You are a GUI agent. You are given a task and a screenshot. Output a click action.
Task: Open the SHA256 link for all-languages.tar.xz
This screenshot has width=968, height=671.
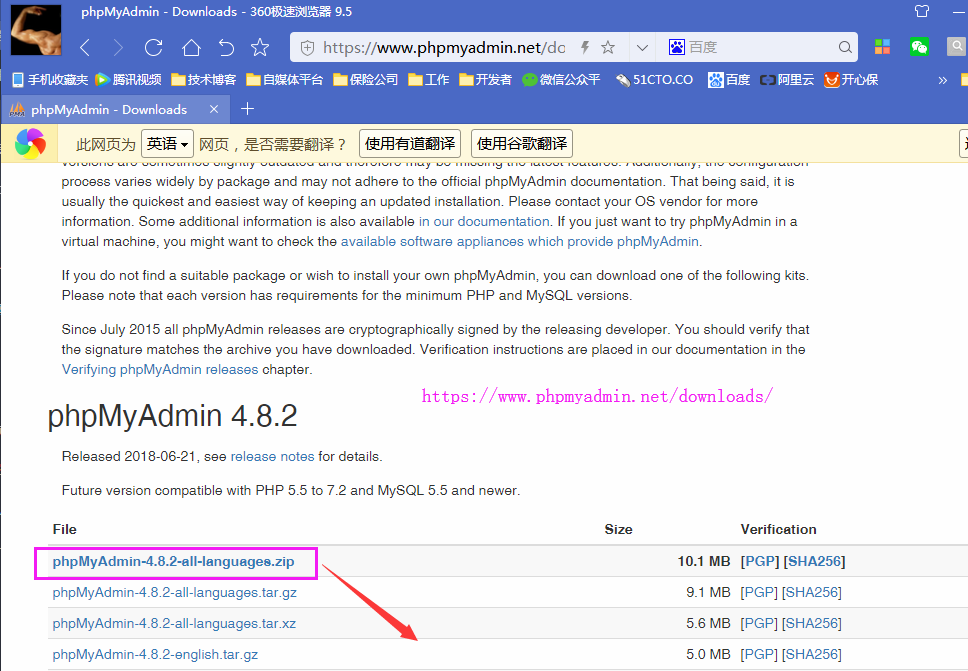click(812, 623)
